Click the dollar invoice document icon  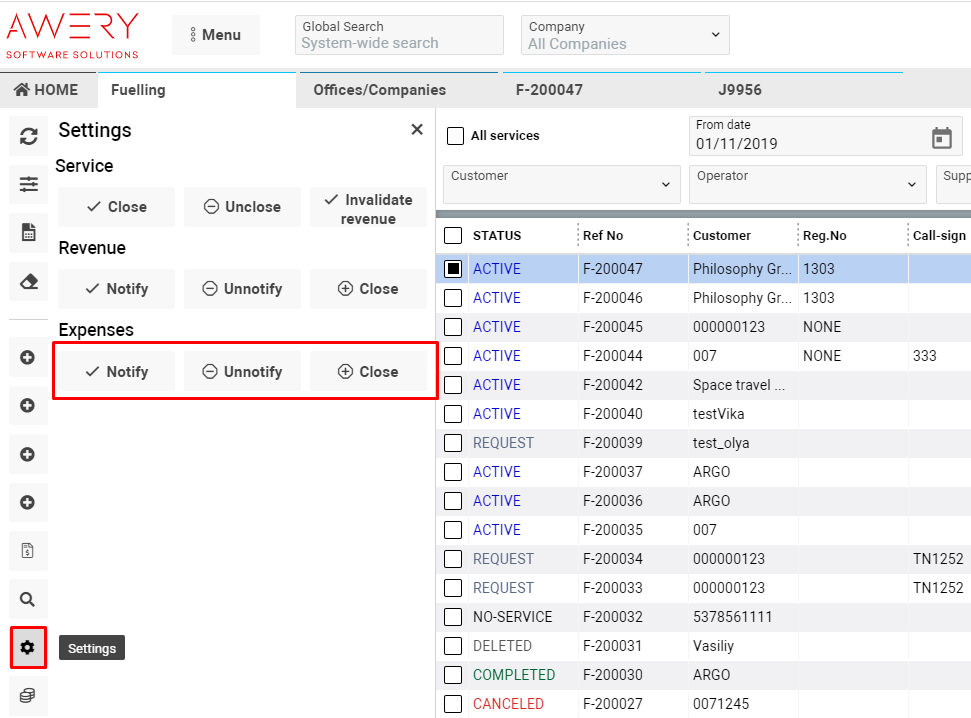pyautogui.click(x=28, y=551)
